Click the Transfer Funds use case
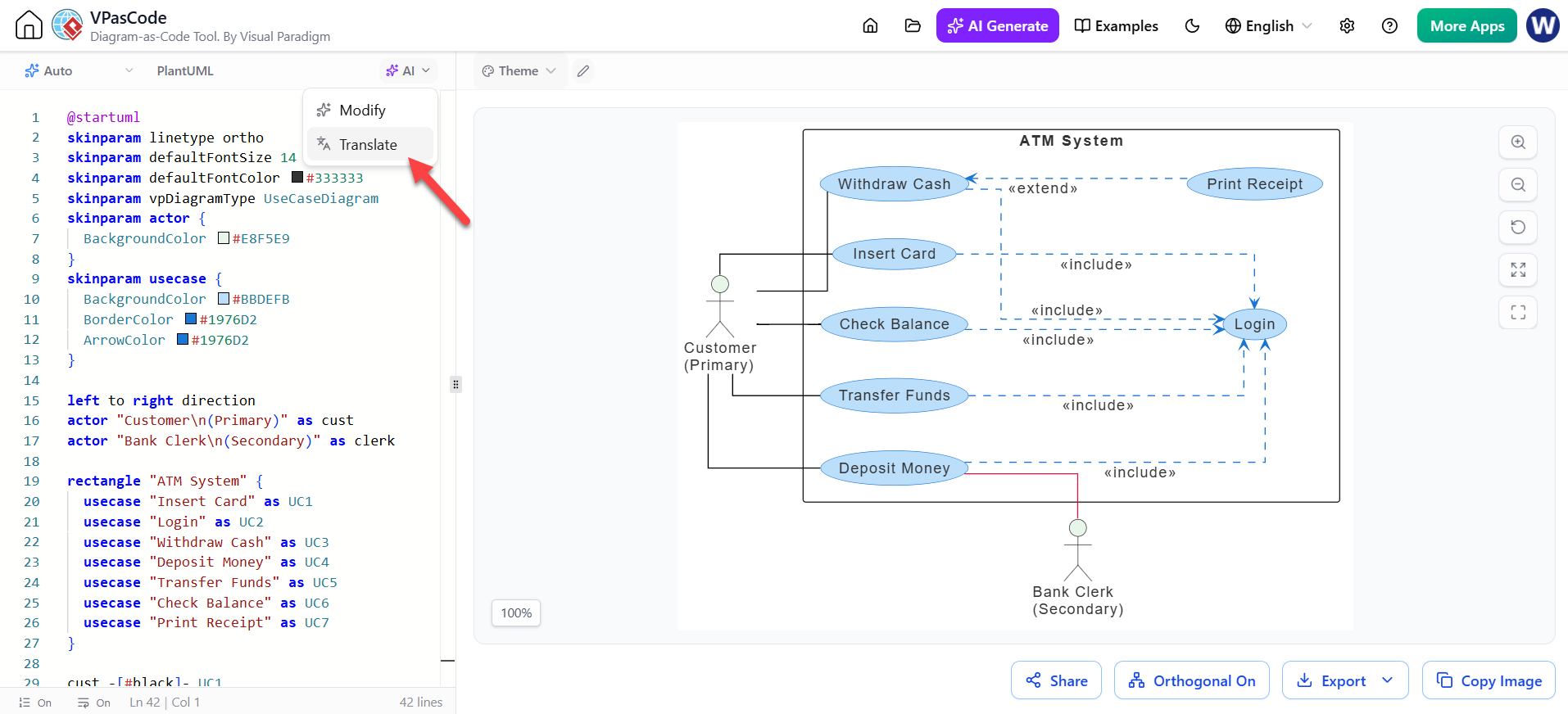 (x=894, y=395)
